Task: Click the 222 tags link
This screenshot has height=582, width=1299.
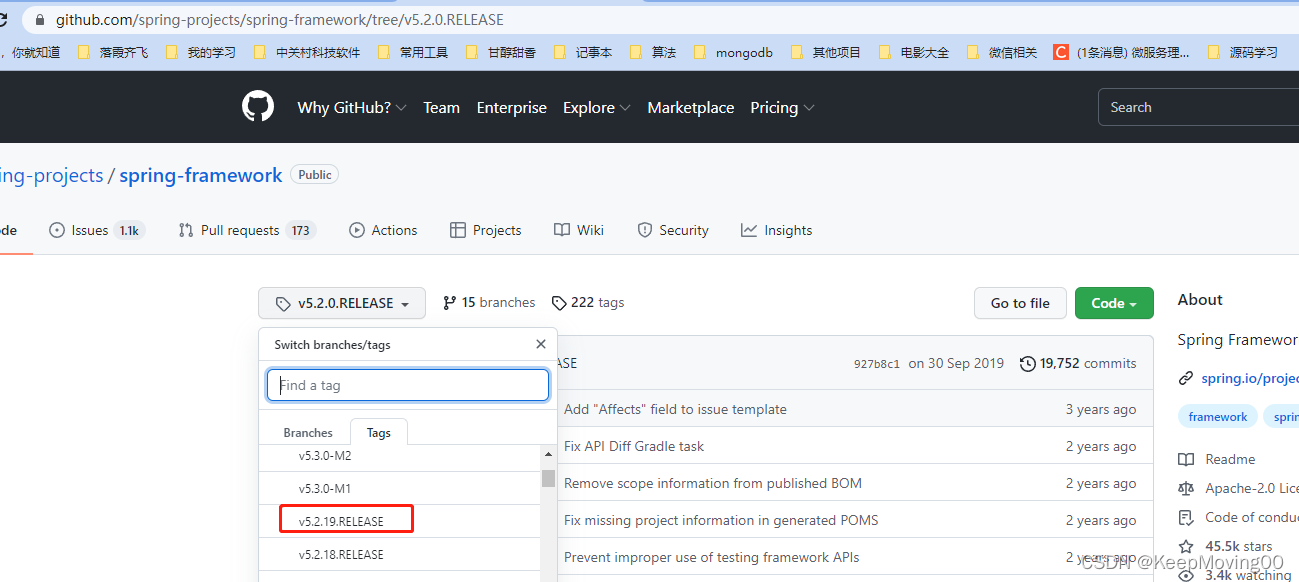Action: (588, 302)
